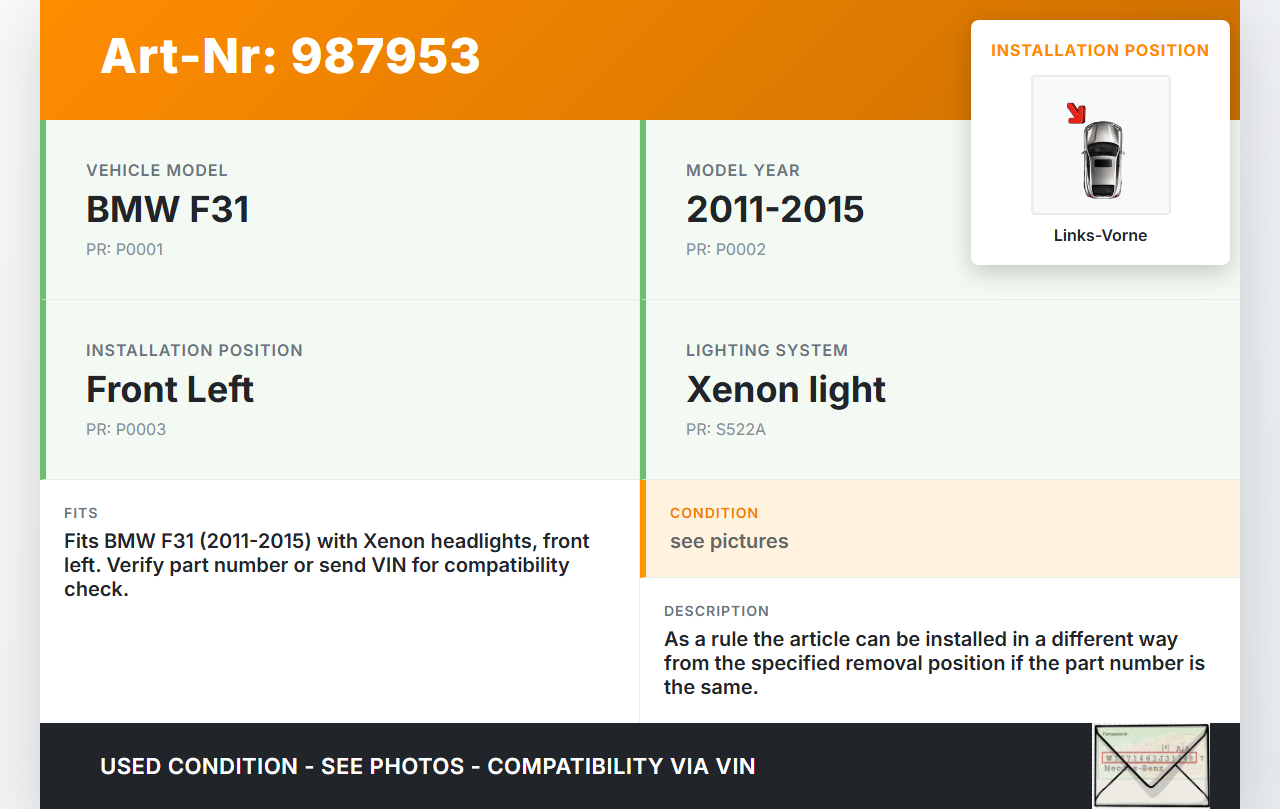
Task: Select the large "Xenon light" value
Action: click(786, 390)
